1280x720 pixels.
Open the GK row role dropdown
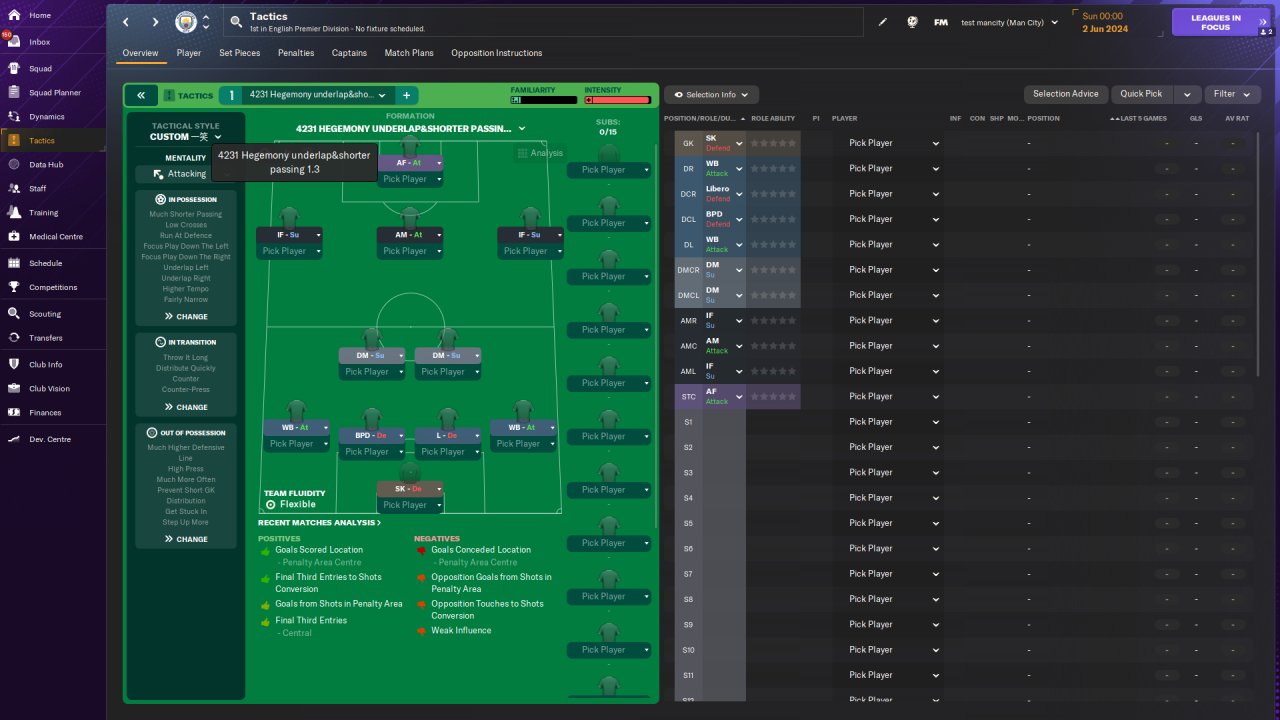pos(723,143)
